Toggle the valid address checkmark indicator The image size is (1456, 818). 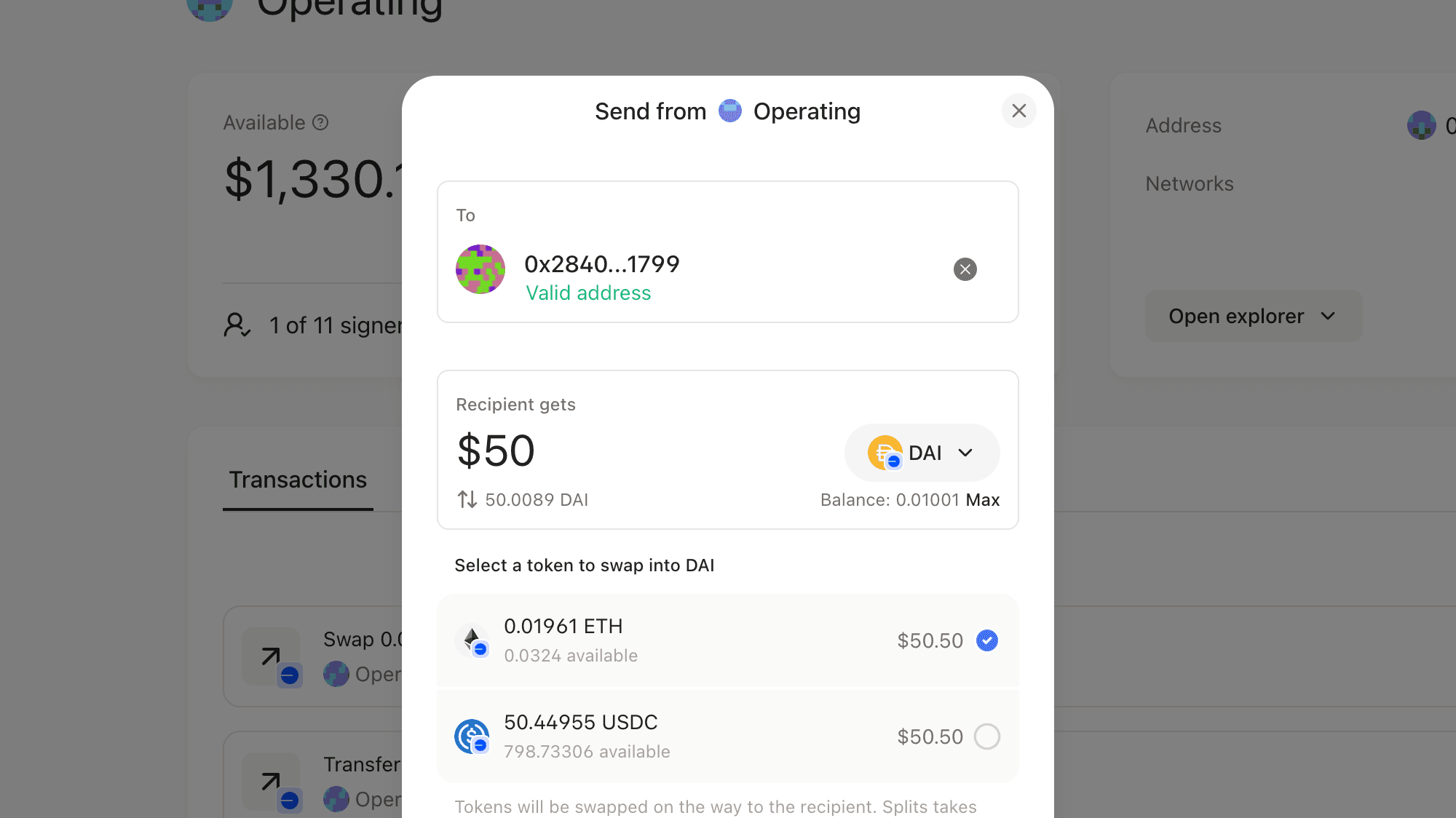964,269
